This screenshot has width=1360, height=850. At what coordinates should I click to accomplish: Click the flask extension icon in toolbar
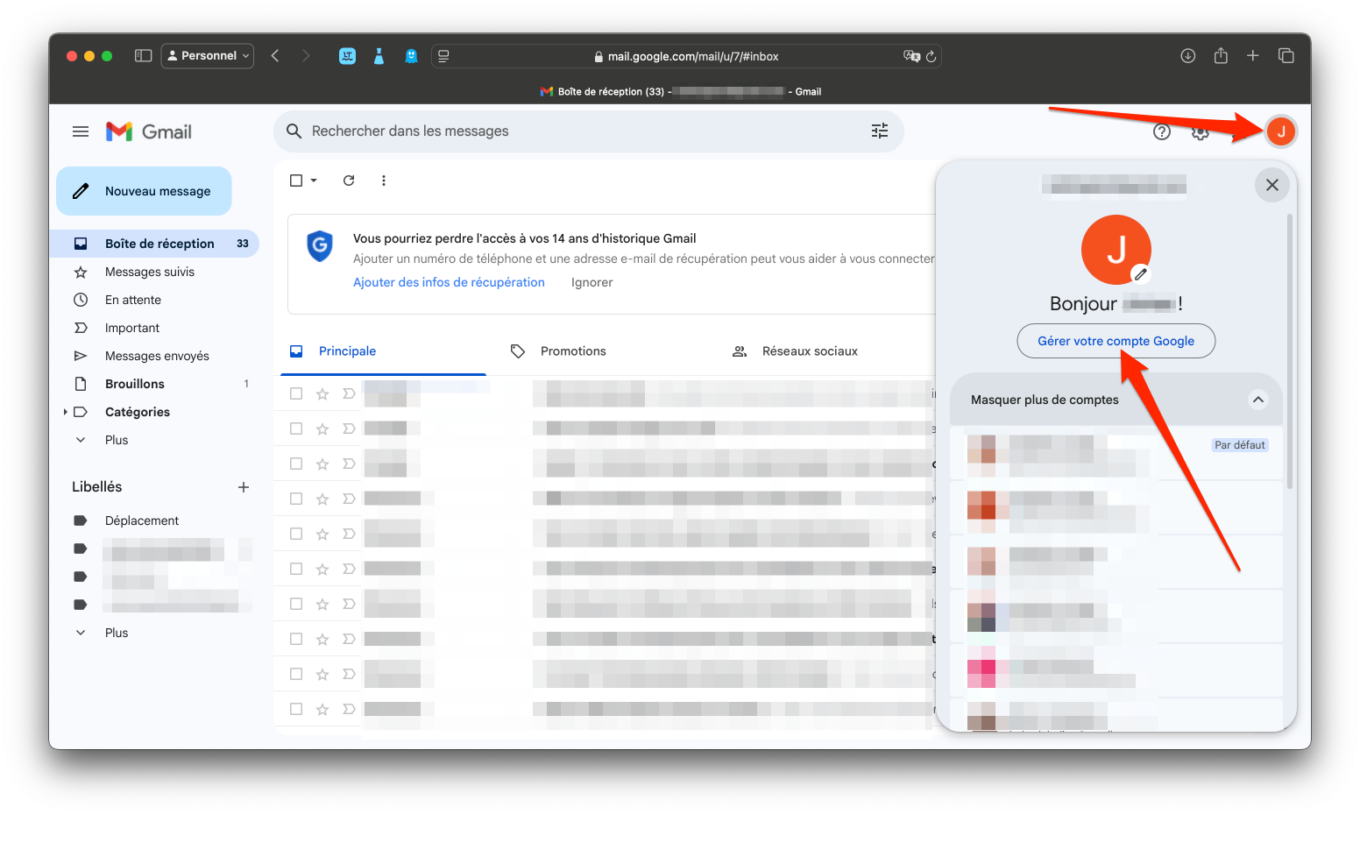pos(379,56)
